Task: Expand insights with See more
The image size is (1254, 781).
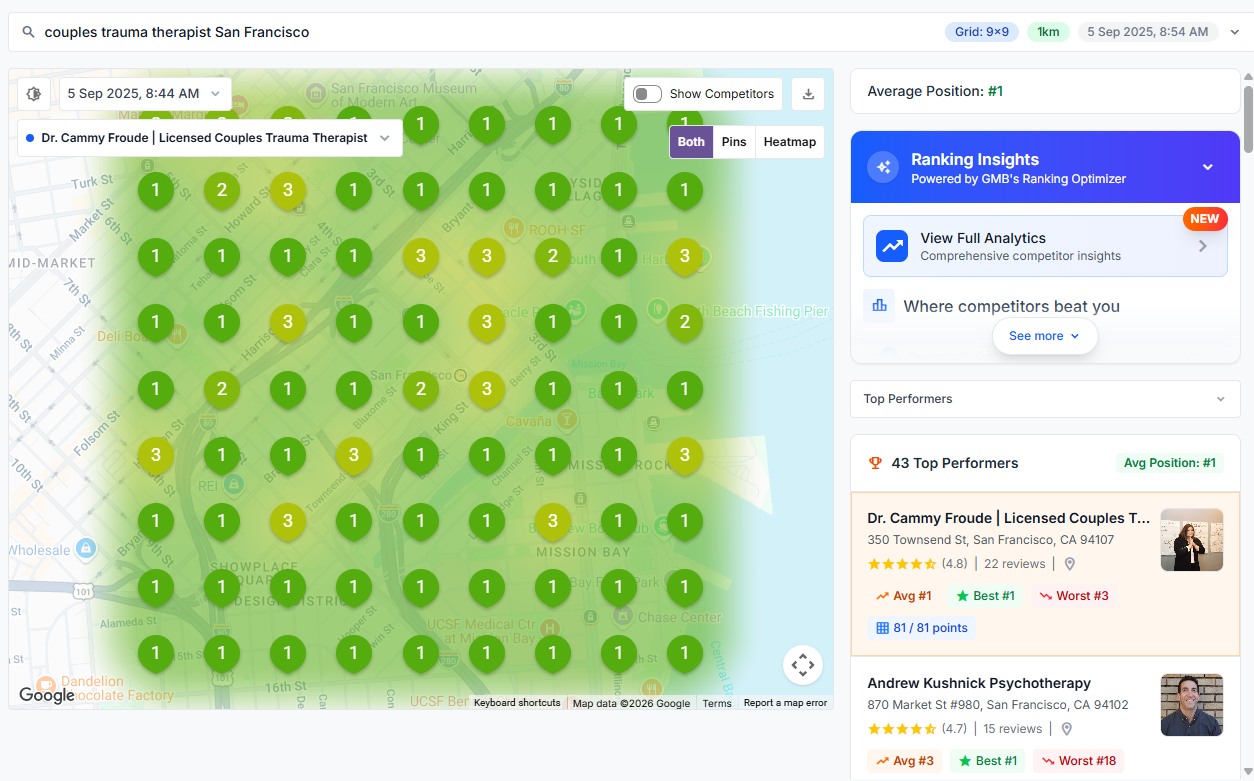Action: [x=1044, y=336]
